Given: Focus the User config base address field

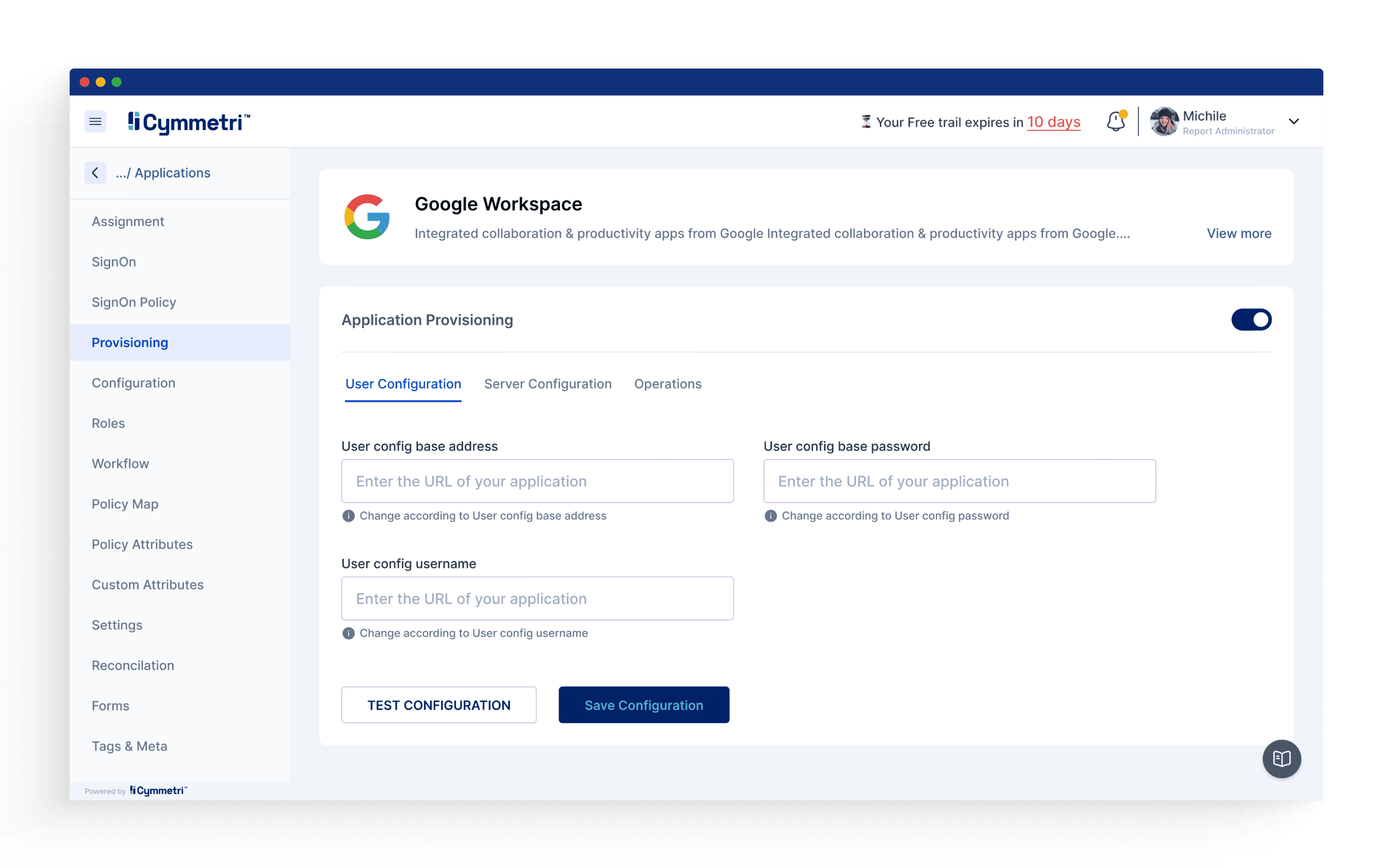Looking at the screenshot, I should (538, 481).
